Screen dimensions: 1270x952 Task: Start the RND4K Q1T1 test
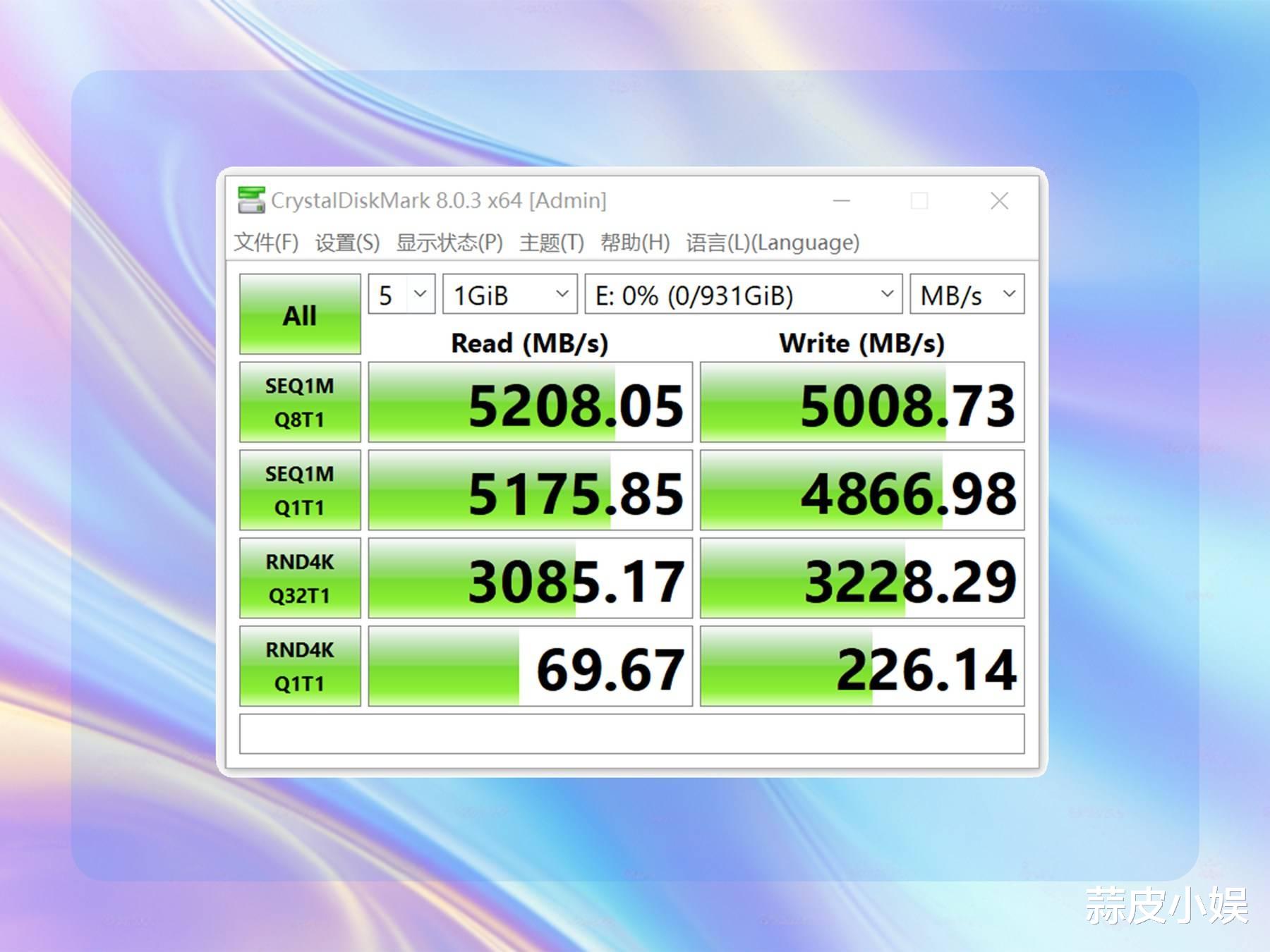click(300, 666)
